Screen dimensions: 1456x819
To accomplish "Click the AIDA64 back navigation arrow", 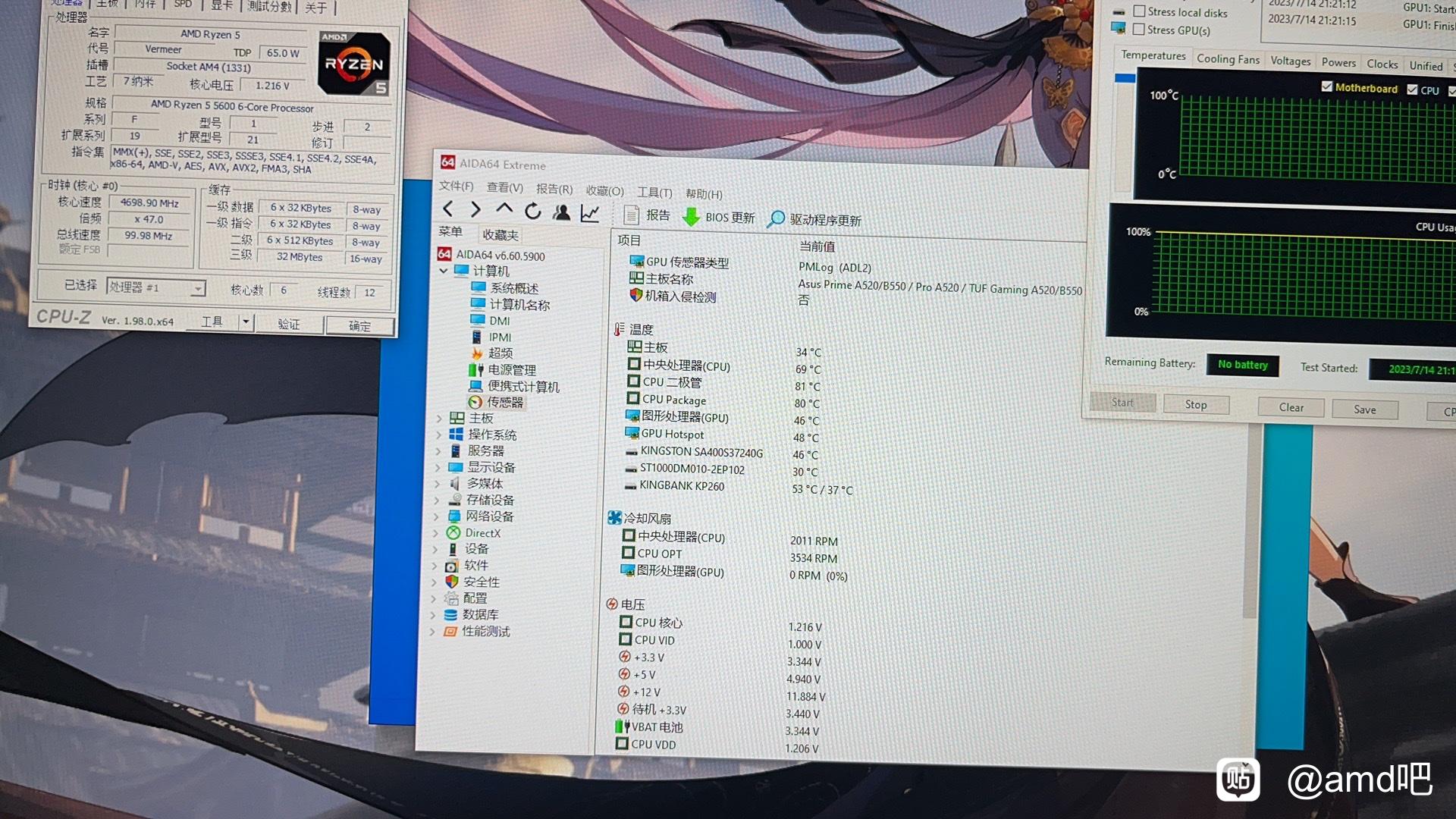I will (x=448, y=209).
